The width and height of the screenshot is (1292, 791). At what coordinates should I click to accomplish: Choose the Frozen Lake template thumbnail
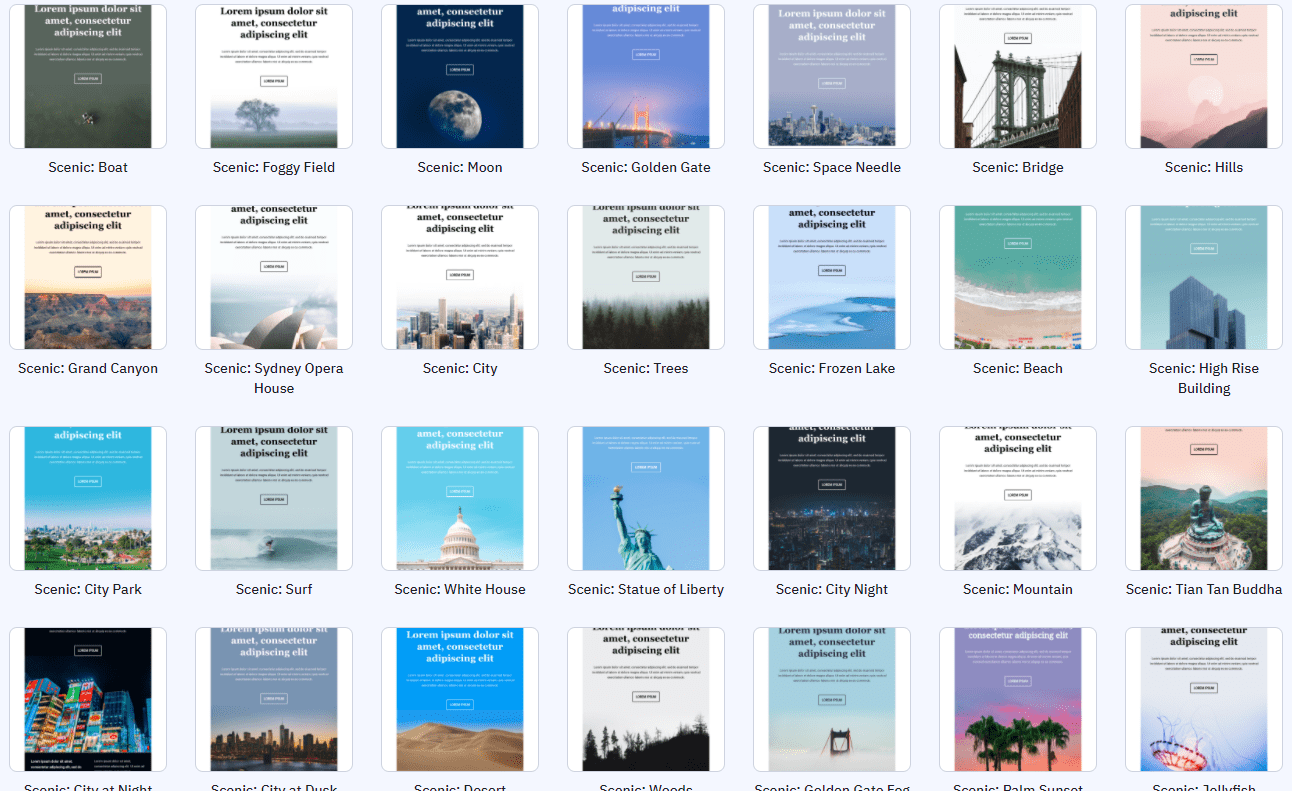832,278
